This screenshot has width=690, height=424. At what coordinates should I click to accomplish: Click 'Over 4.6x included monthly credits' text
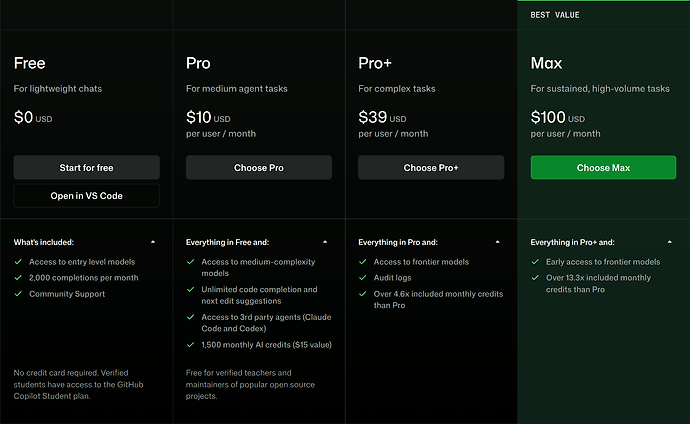(438, 300)
